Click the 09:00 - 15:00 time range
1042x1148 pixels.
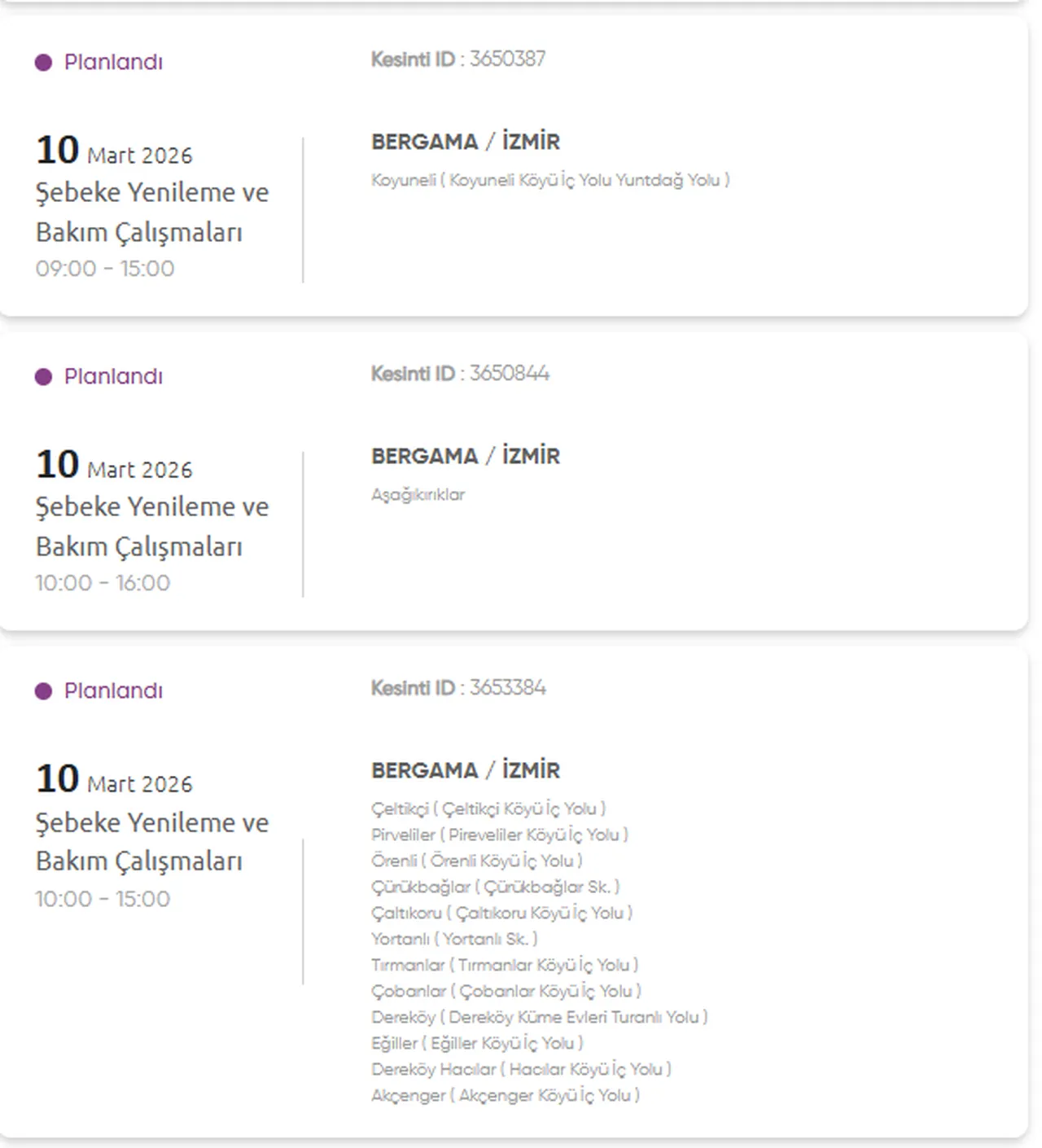coord(105,269)
